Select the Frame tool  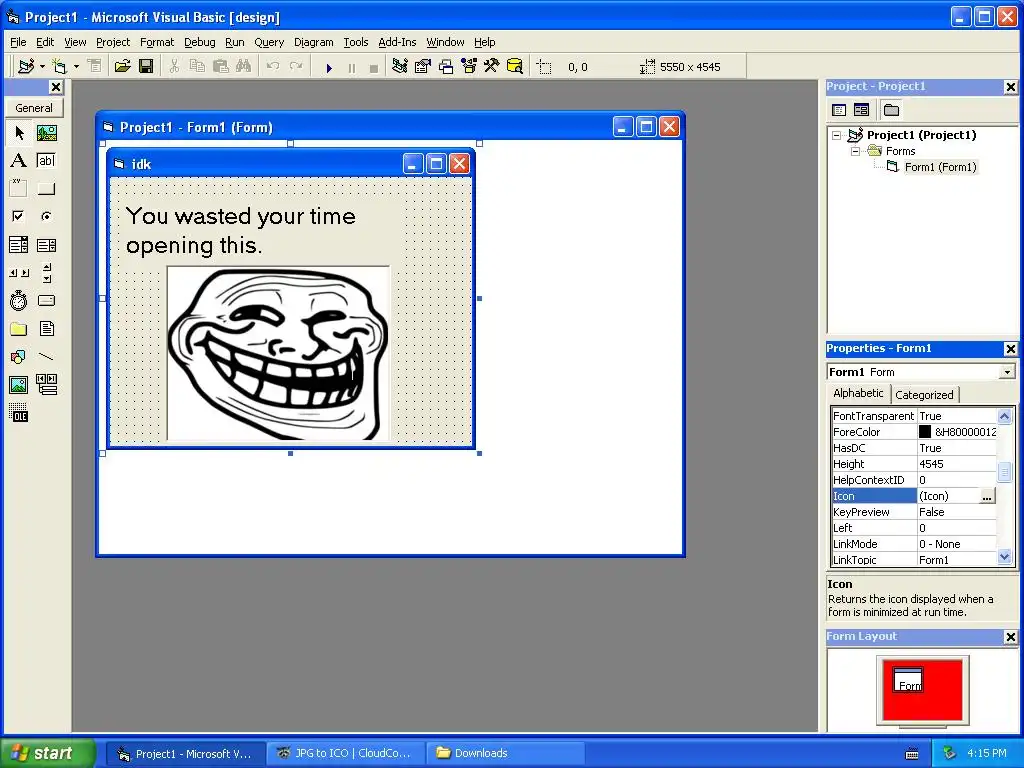pyautogui.click(x=19, y=189)
